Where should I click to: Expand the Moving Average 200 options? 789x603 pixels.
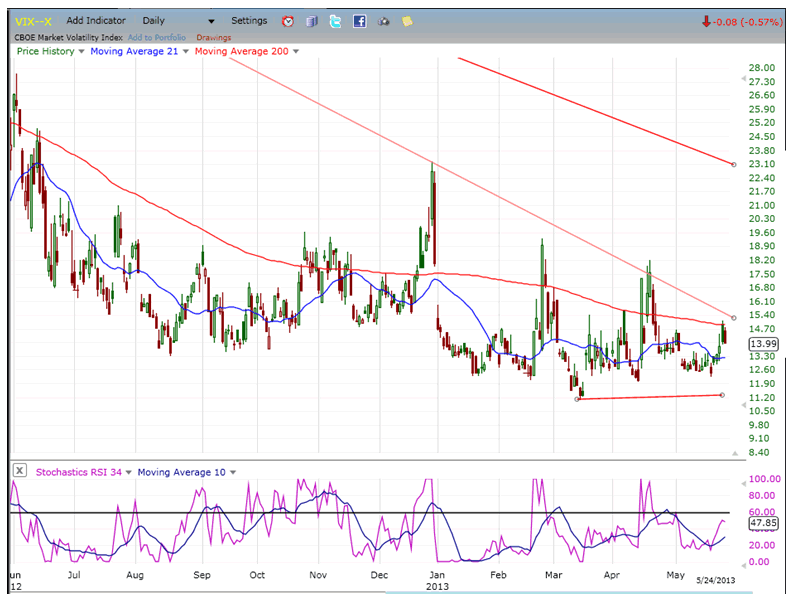point(297,51)
